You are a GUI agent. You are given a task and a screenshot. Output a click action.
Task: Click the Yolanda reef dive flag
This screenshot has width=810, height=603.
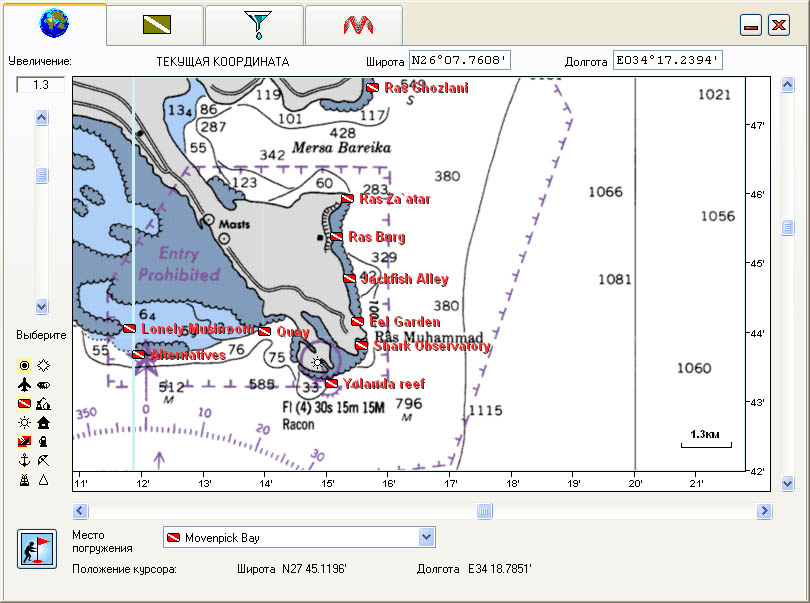point(332,383)
